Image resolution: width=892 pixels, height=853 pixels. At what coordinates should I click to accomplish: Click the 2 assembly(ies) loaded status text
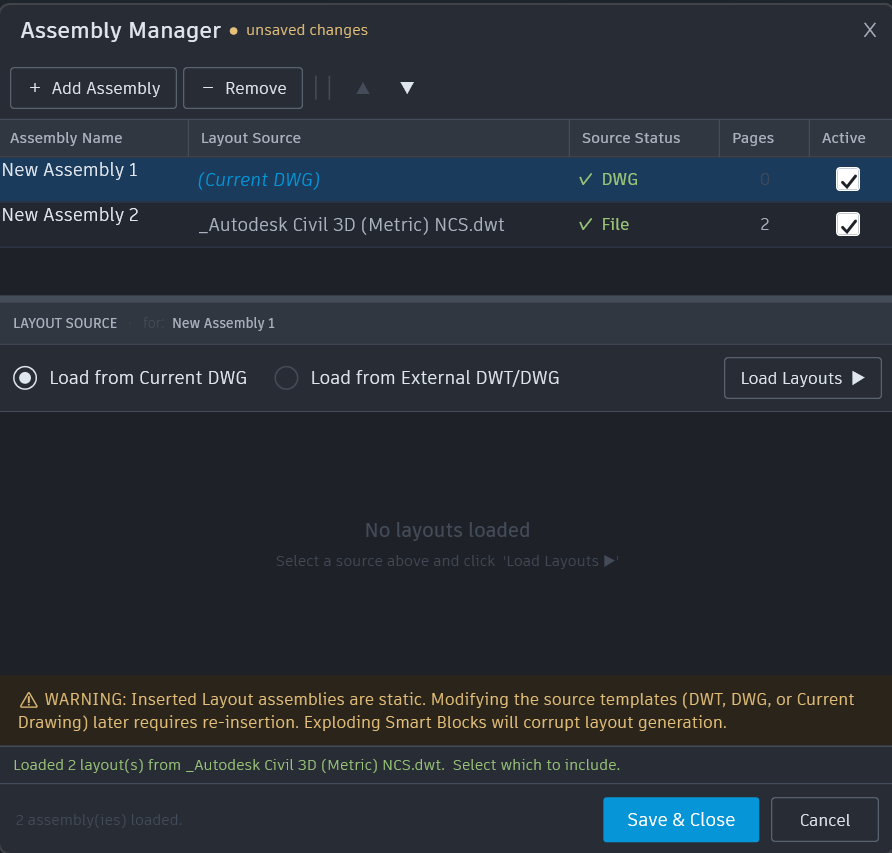tap(98, 820)
